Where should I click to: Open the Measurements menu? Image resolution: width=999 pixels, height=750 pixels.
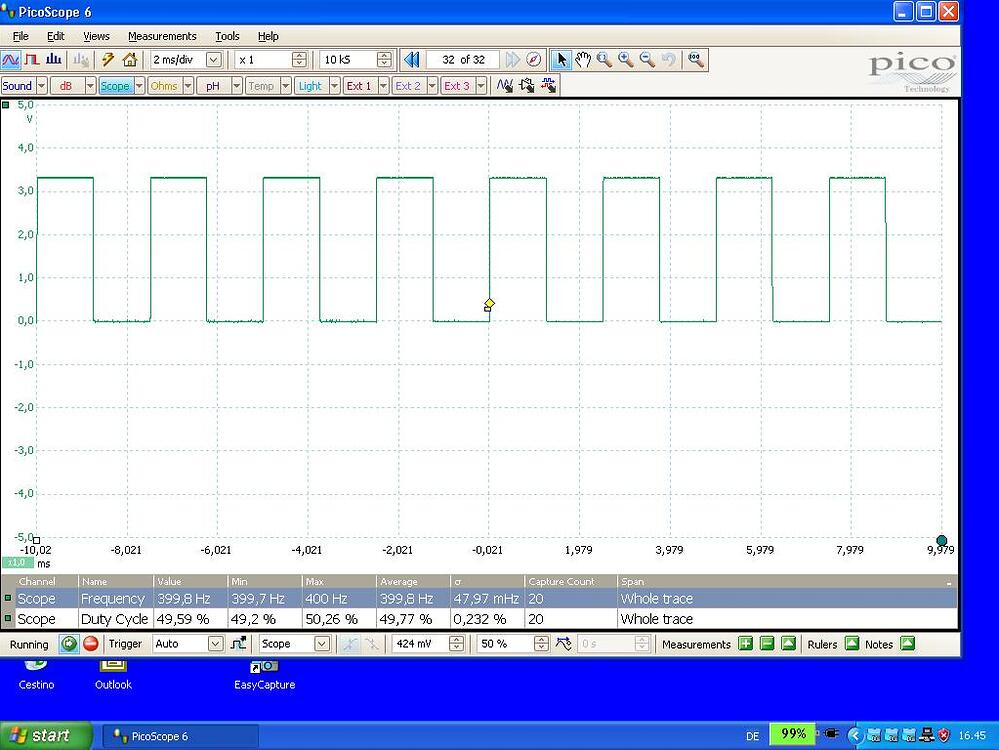[162, 36]
